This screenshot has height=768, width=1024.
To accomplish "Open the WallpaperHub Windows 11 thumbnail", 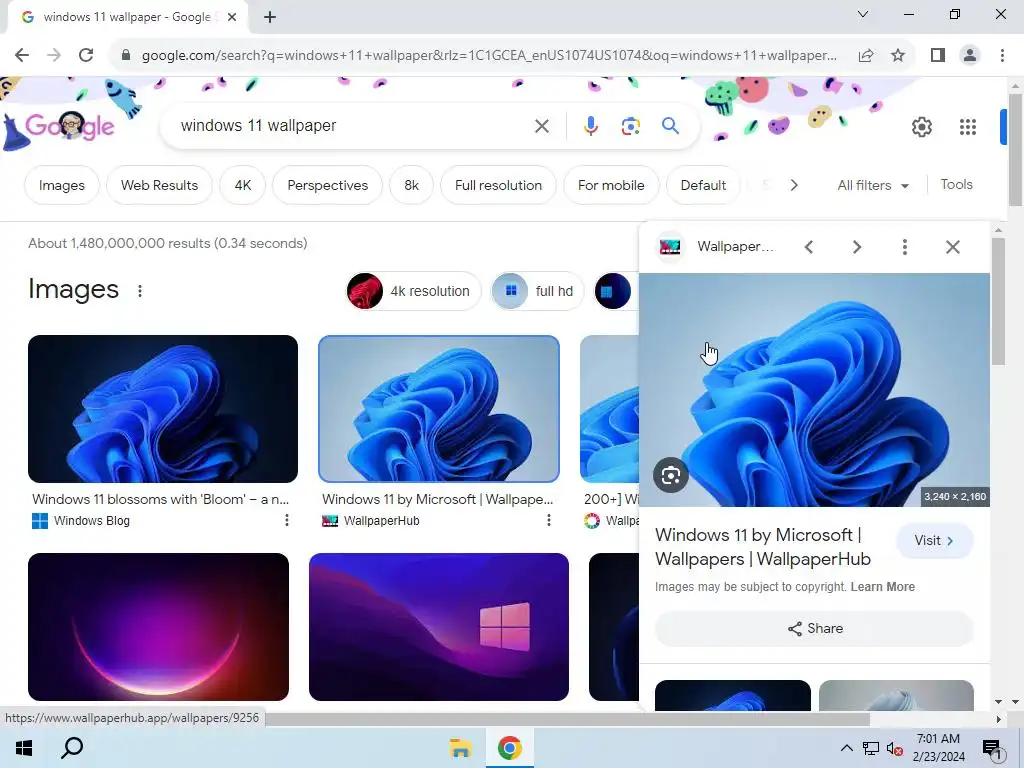I will click(x=439, y=409).
